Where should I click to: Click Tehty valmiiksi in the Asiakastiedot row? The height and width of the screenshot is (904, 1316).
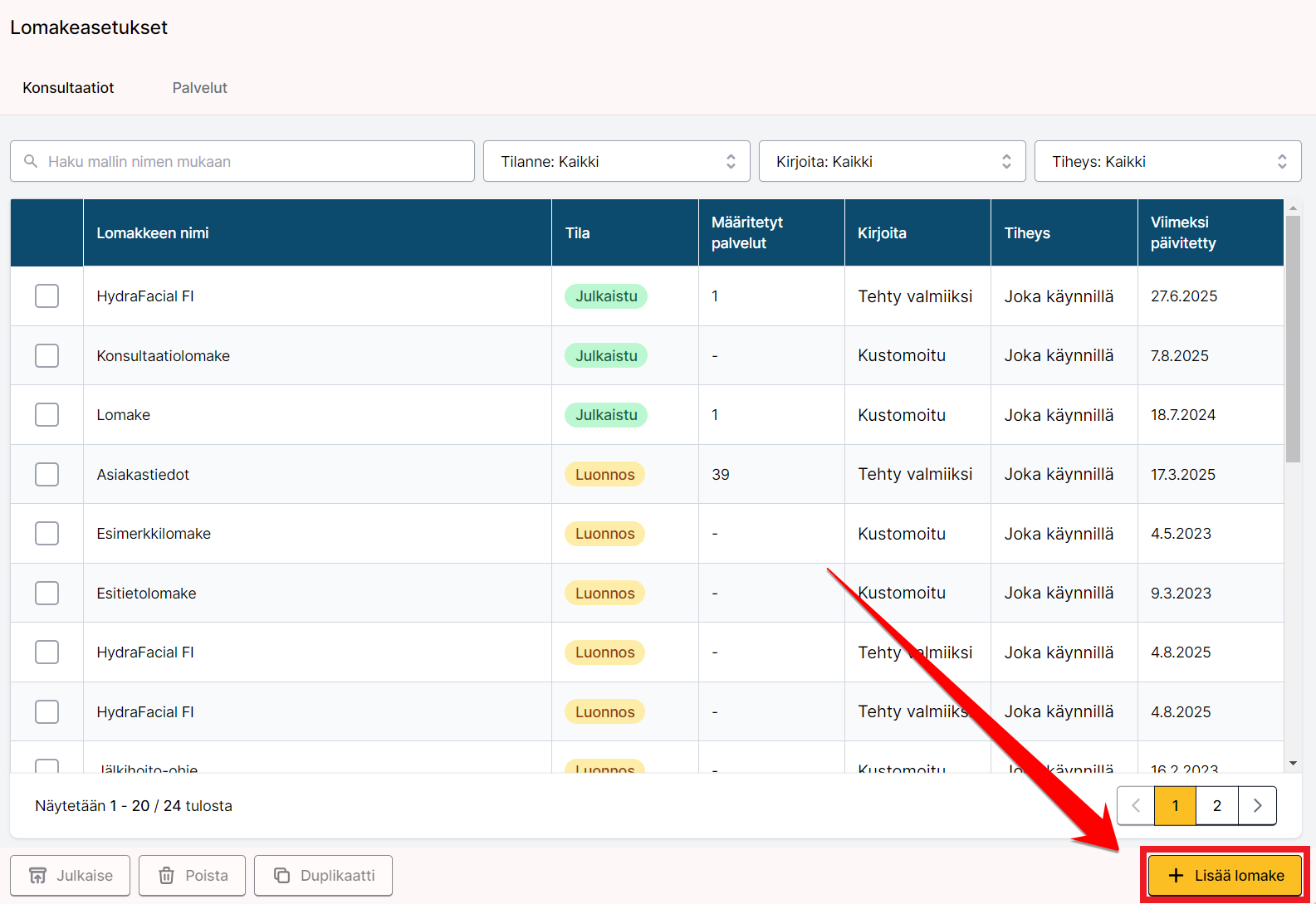915,474
